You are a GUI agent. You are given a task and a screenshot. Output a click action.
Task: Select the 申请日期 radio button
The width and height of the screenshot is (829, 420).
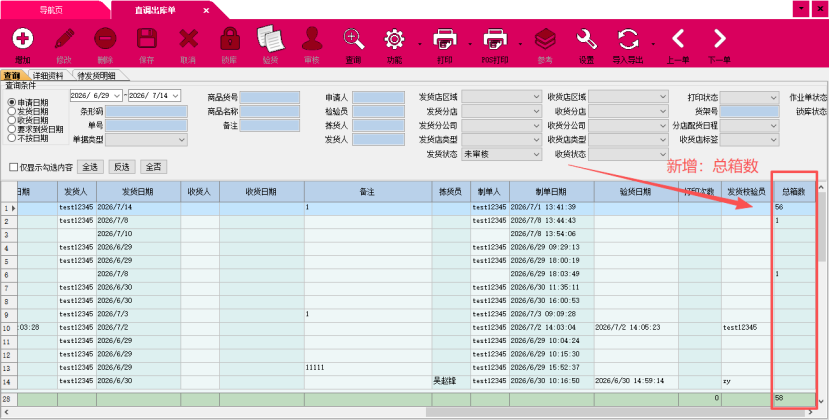coord(11,102)
